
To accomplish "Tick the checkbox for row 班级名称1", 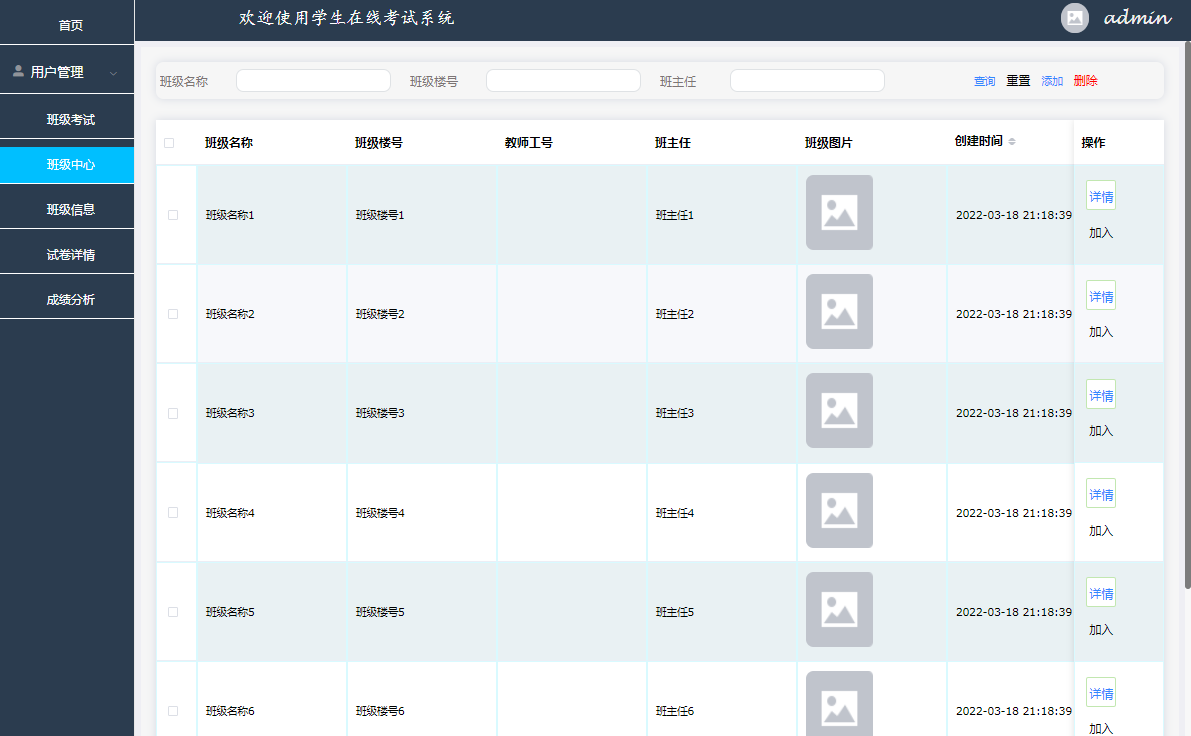I will [173, 215].
